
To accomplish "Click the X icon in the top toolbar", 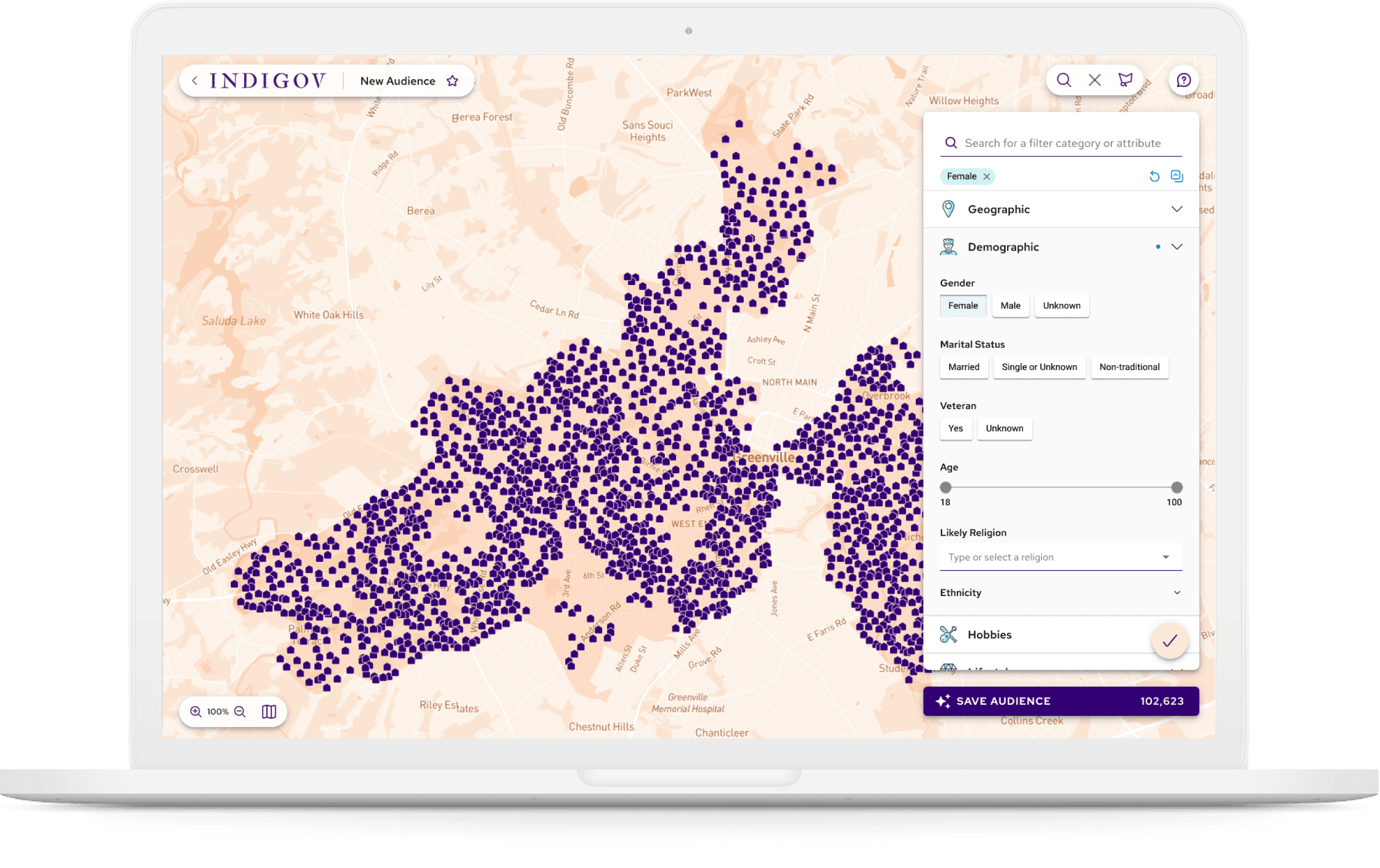I will (1094, 80).
